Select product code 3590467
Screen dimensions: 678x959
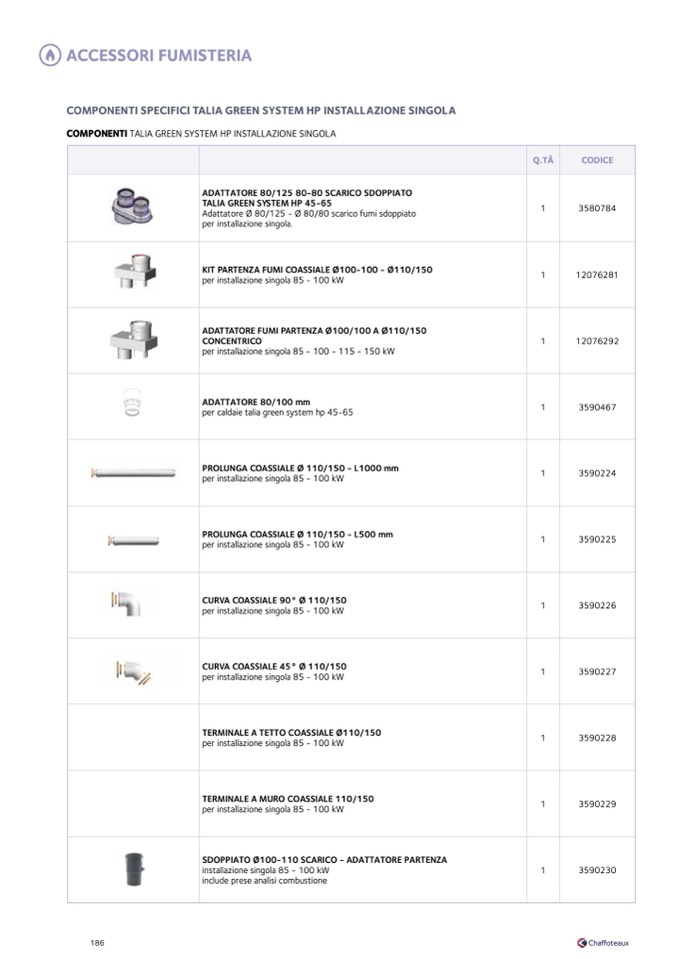pyautogui.click(x=597, y=407)
